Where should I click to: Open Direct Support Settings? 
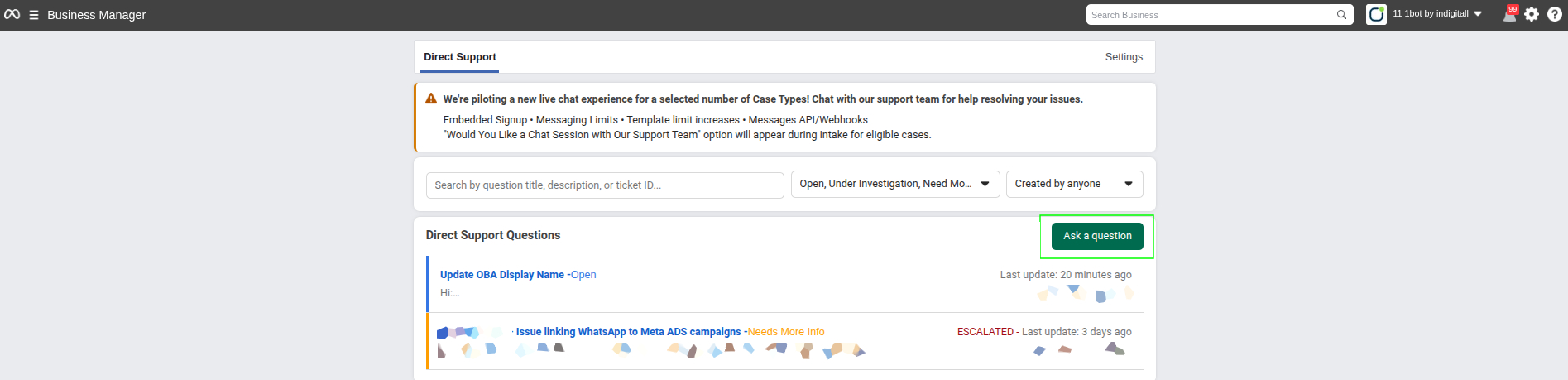click(x=1124, y=57)
